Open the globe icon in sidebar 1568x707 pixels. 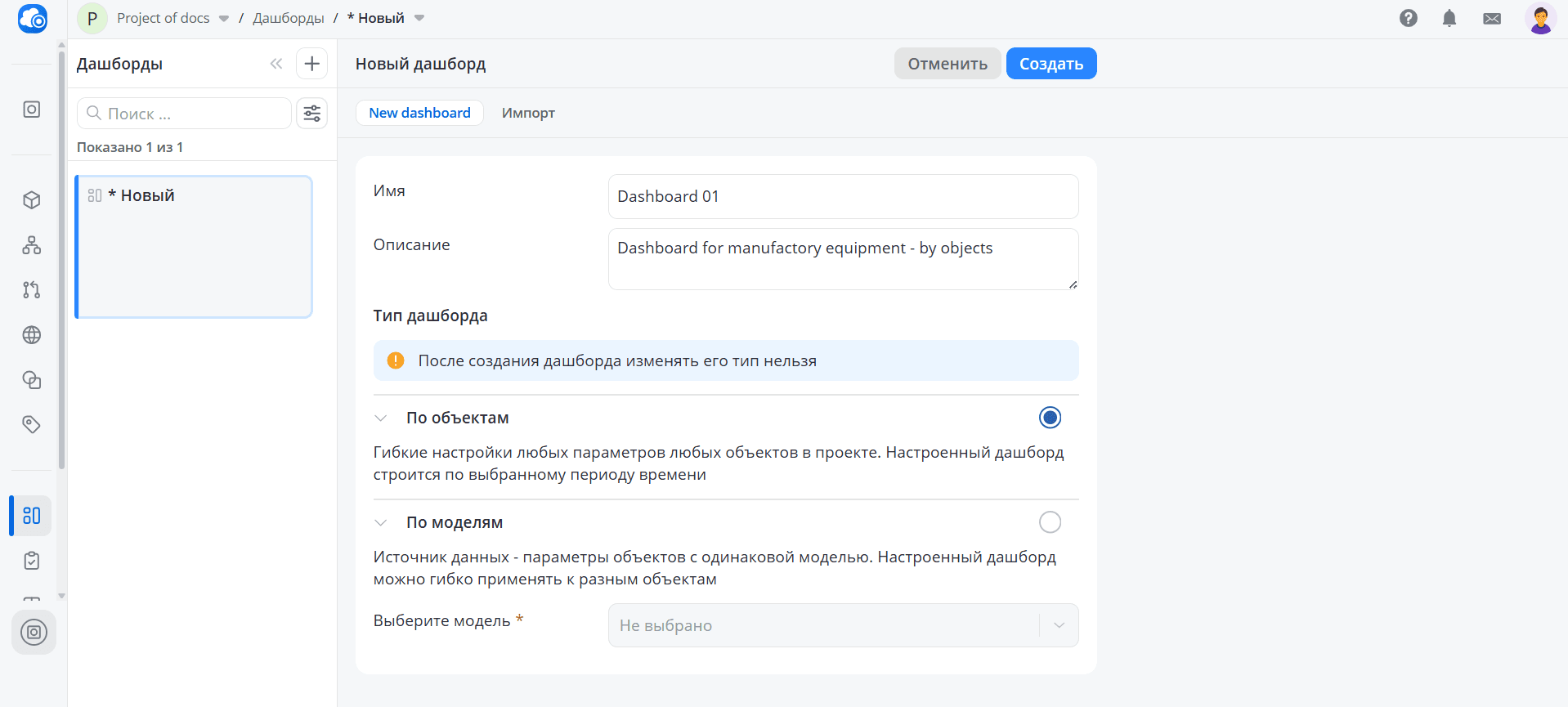pos(32,335)
